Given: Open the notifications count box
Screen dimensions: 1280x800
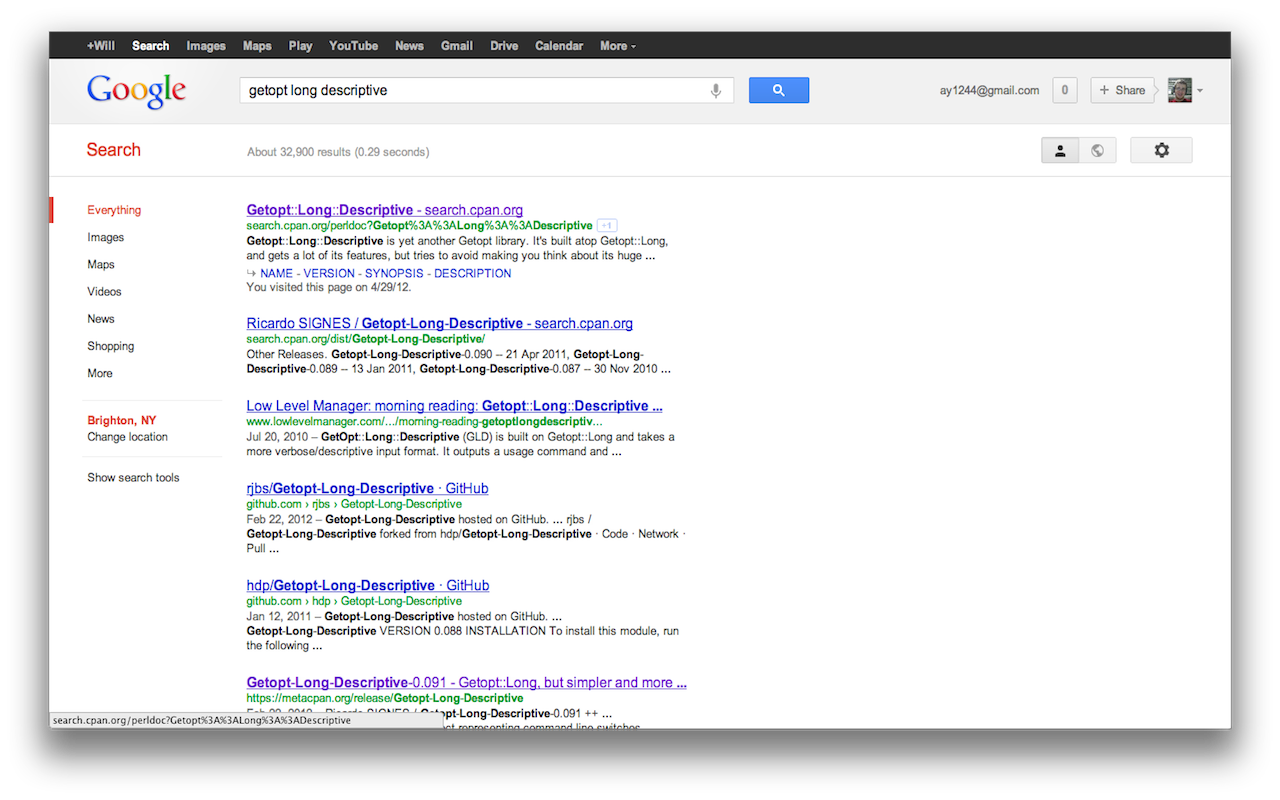Looking at the screenshot, I should coord(1064,90).
